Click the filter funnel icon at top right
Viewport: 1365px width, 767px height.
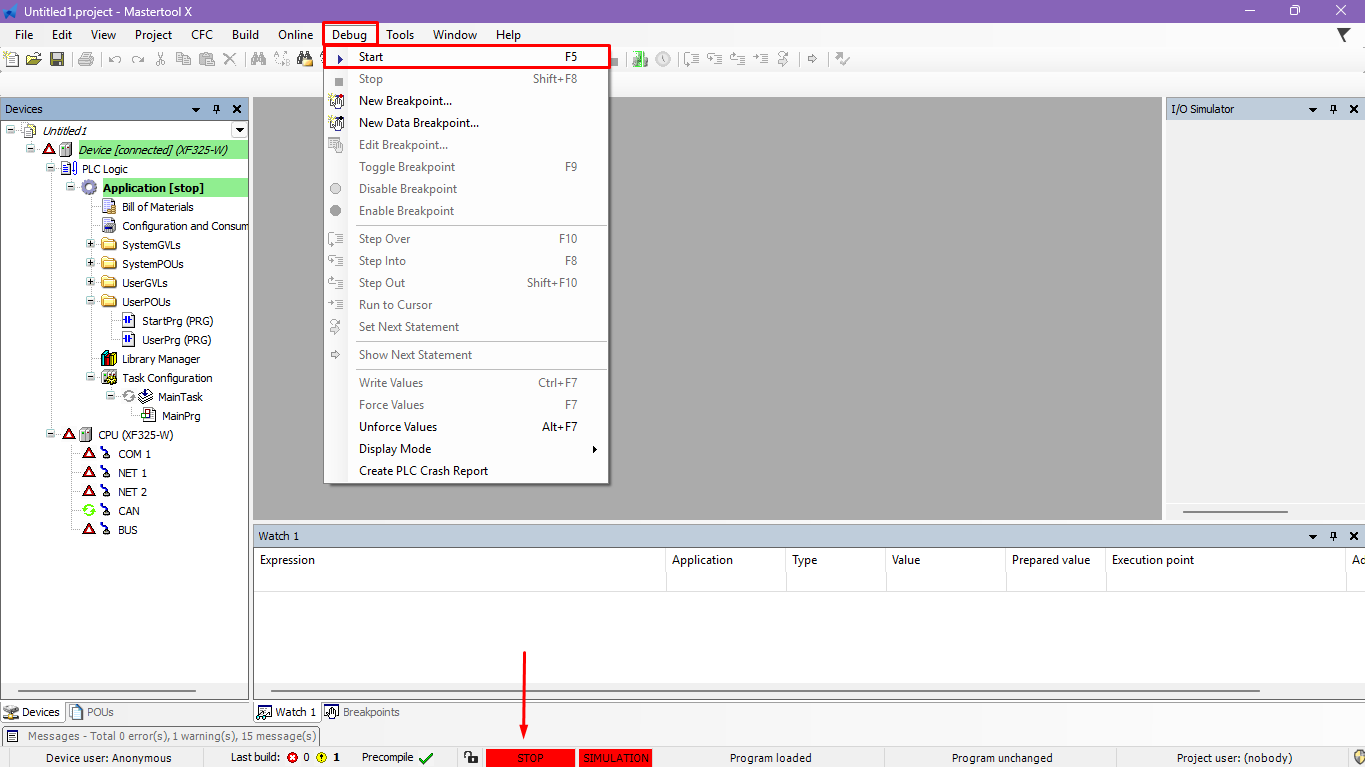coord(1344,35)
